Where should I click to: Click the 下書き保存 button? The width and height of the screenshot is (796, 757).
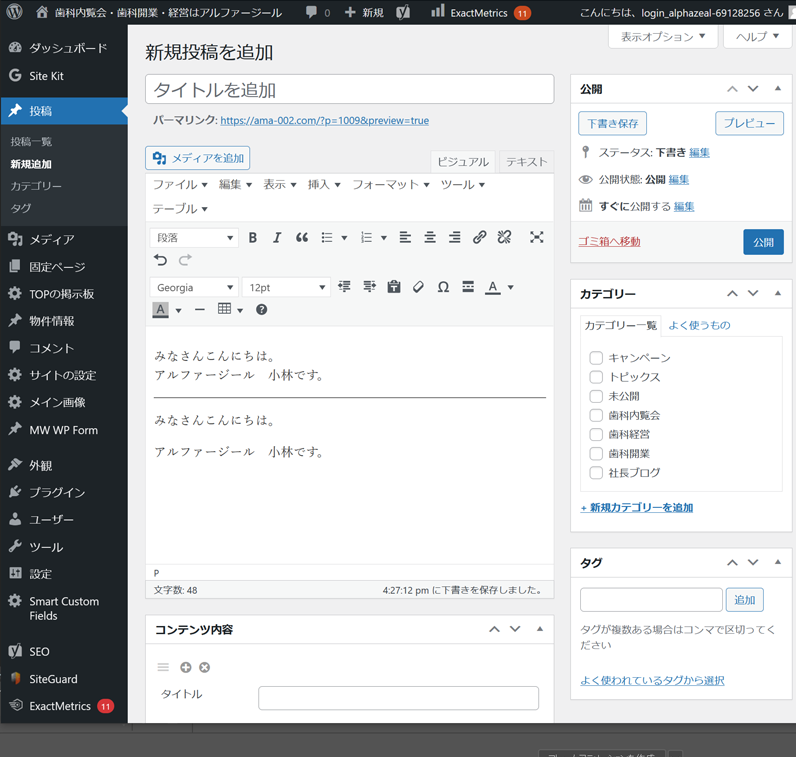pyautogui.click(x=612, y=124)
